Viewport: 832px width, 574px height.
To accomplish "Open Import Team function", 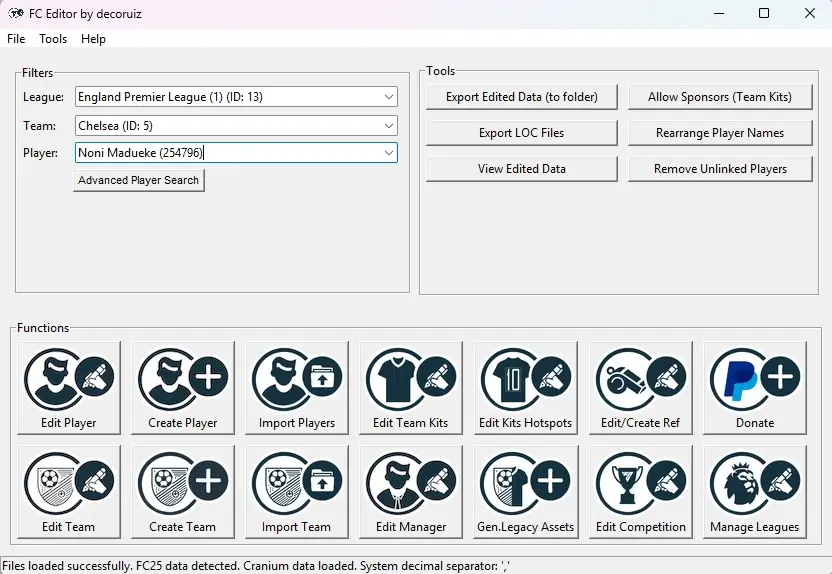I will pyautogui.click(x=297, y=492).
